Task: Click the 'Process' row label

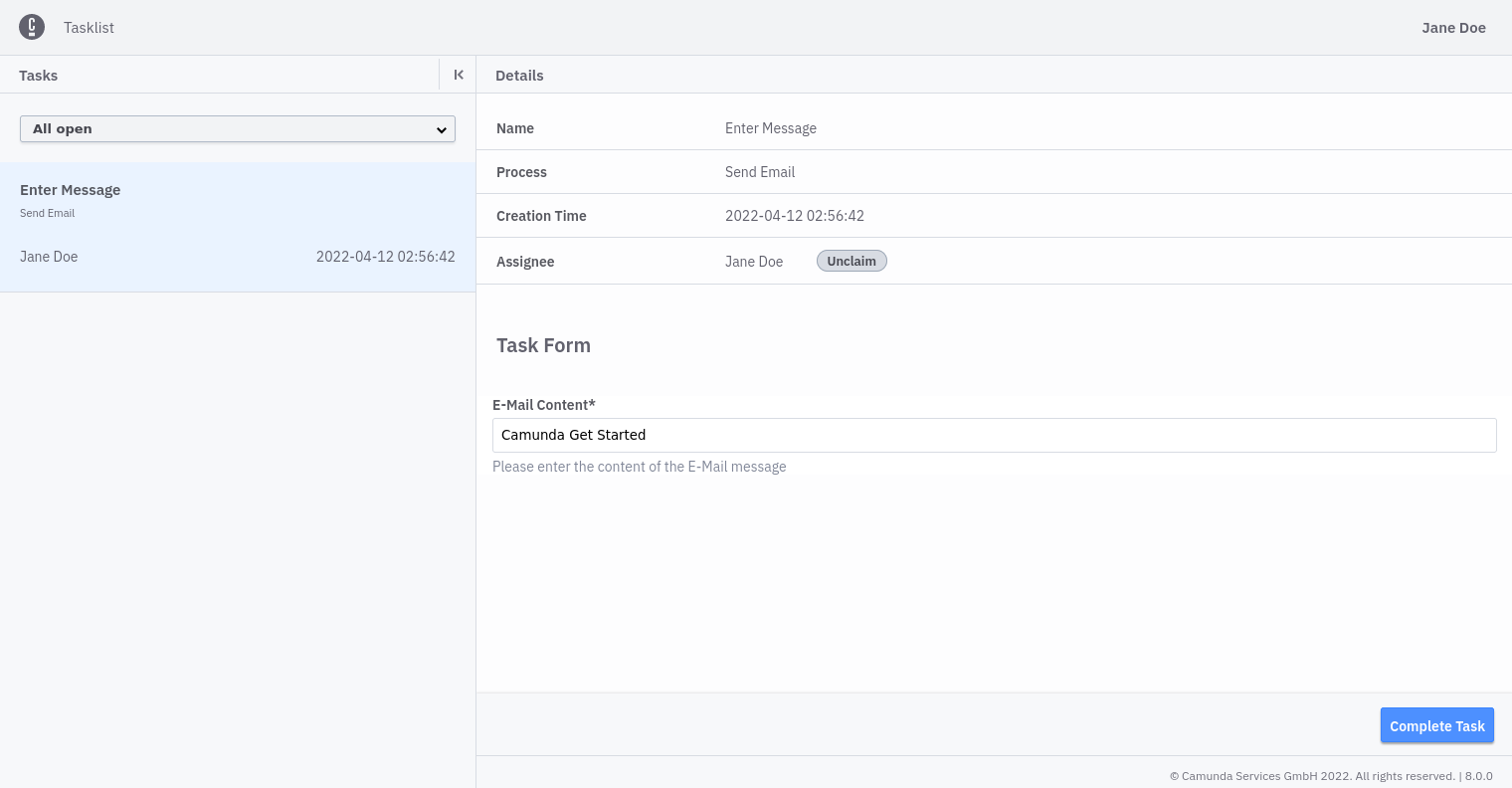Action: pyautogui.click(x=521, y=172)
